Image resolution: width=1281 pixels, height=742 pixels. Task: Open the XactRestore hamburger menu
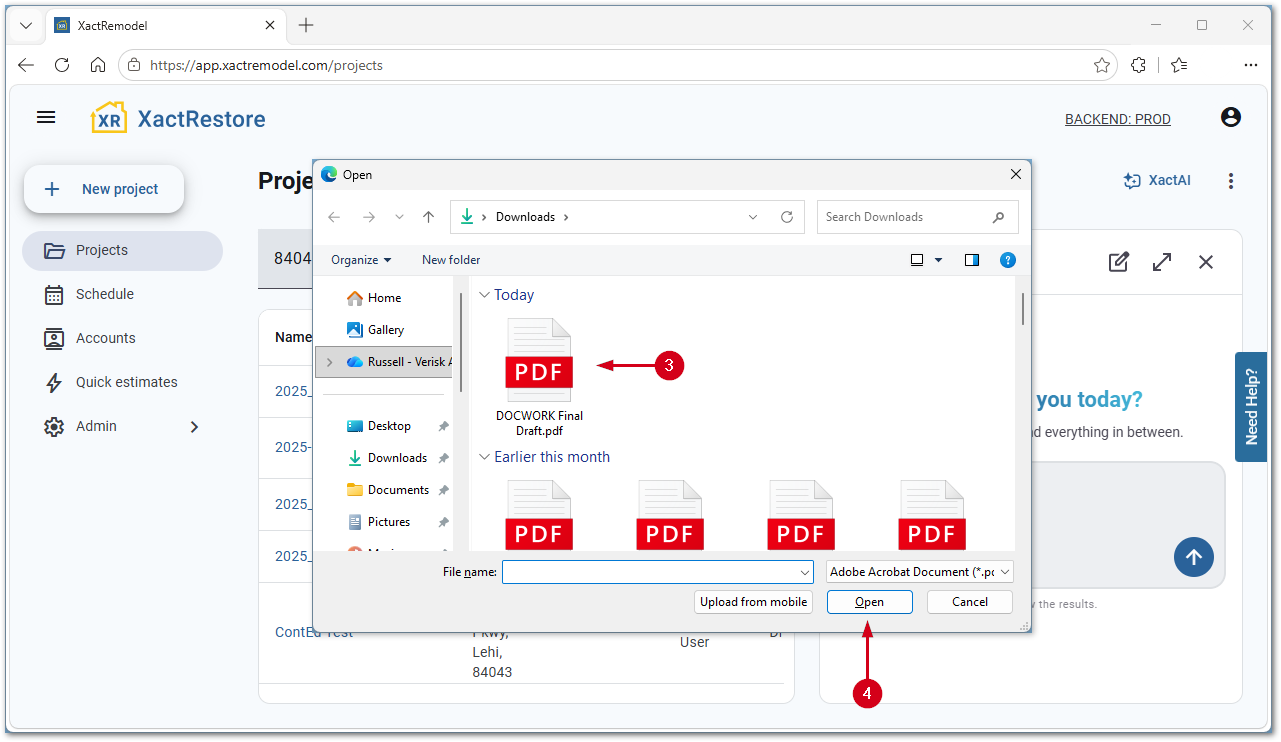[46, 118]
